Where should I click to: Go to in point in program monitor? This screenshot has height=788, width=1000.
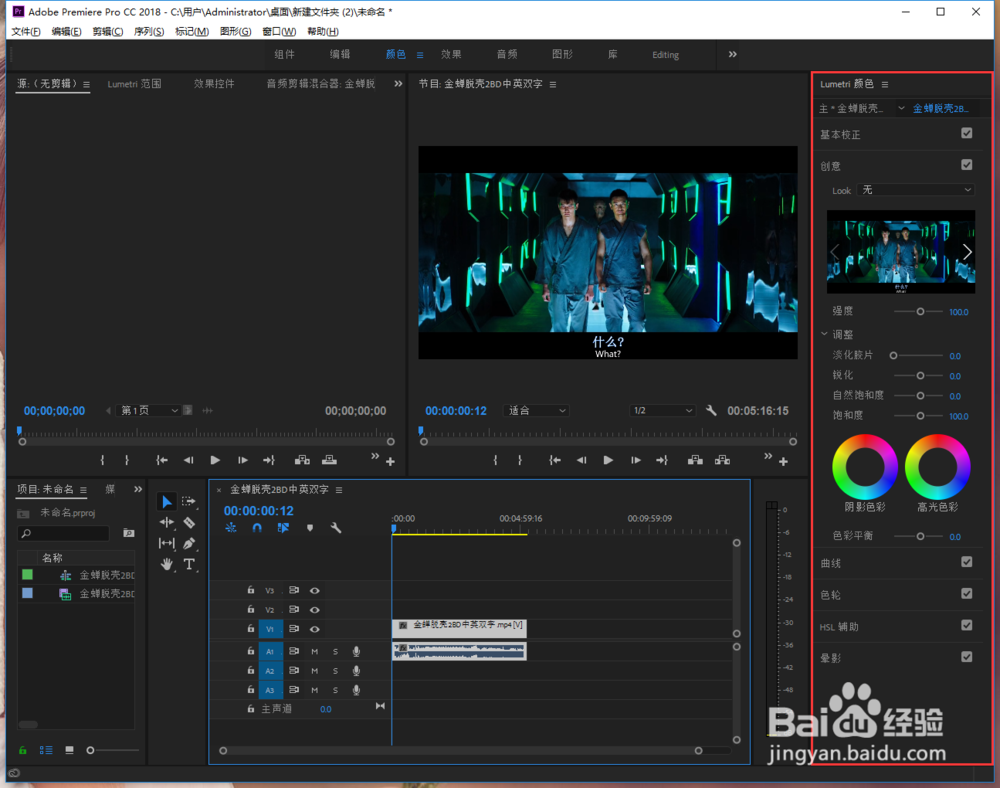[555, 460]
